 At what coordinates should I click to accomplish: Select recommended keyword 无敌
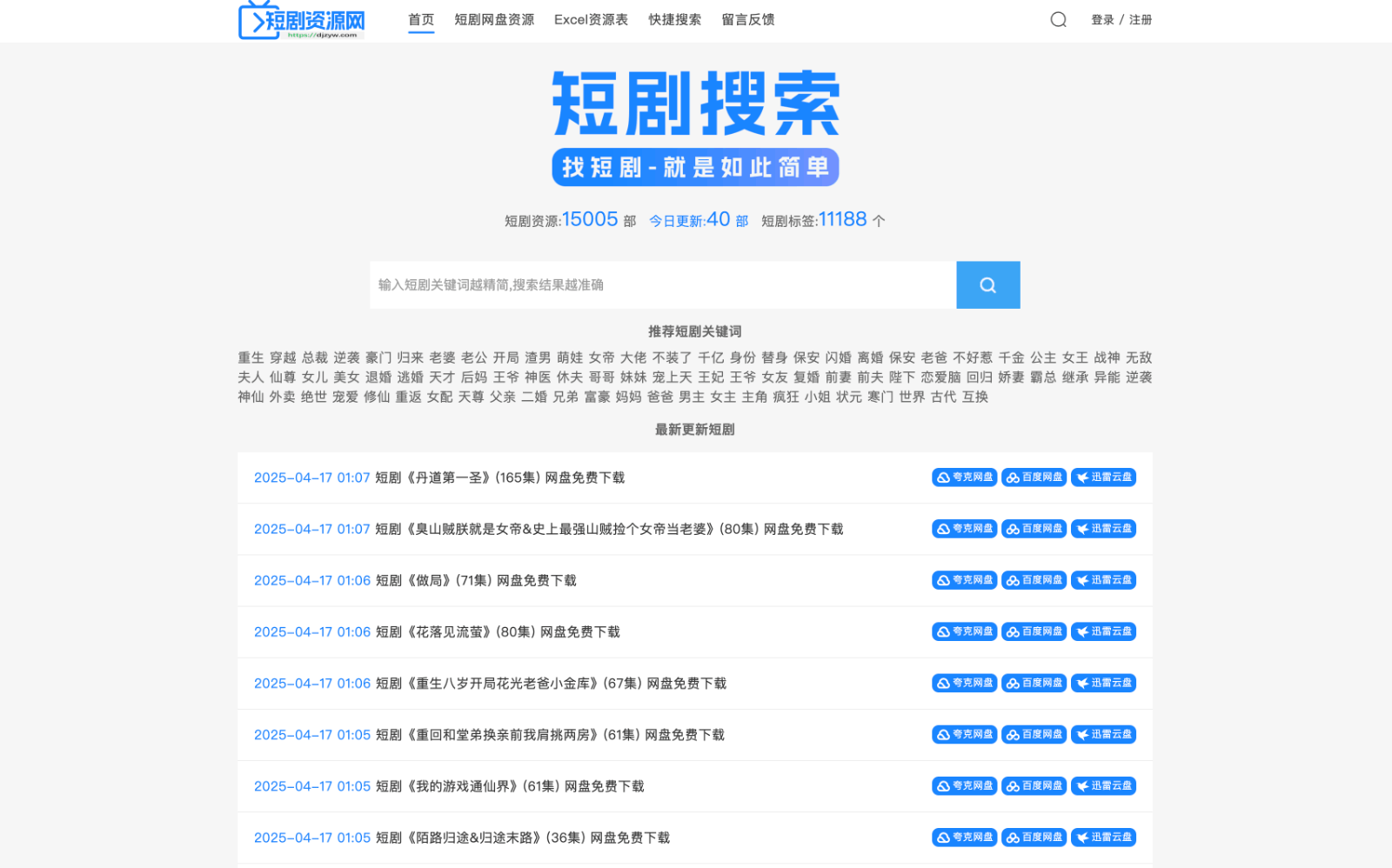(x=1139, y=357)
